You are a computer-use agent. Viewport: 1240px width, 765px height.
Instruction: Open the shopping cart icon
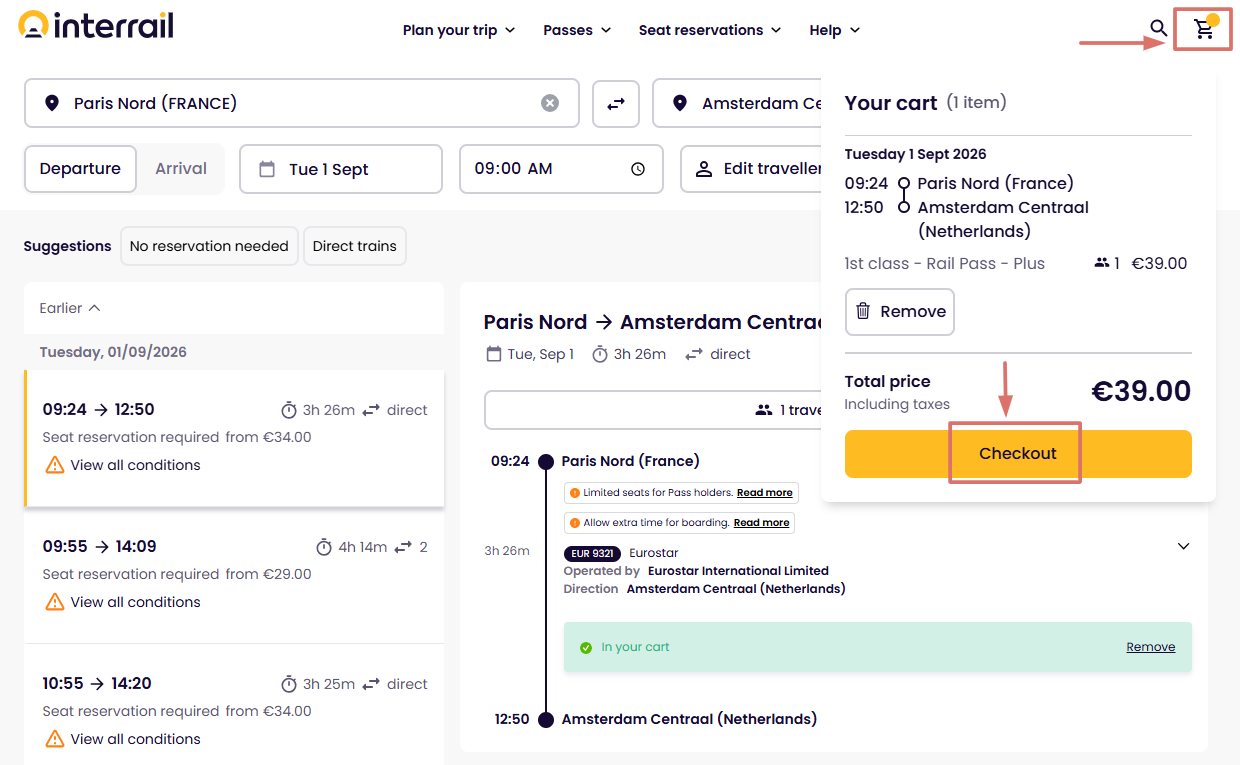(x=1204, y=30)
